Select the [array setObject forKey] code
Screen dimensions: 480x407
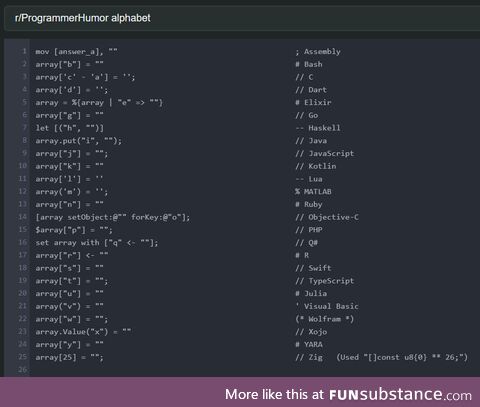[x=113, y=217]
